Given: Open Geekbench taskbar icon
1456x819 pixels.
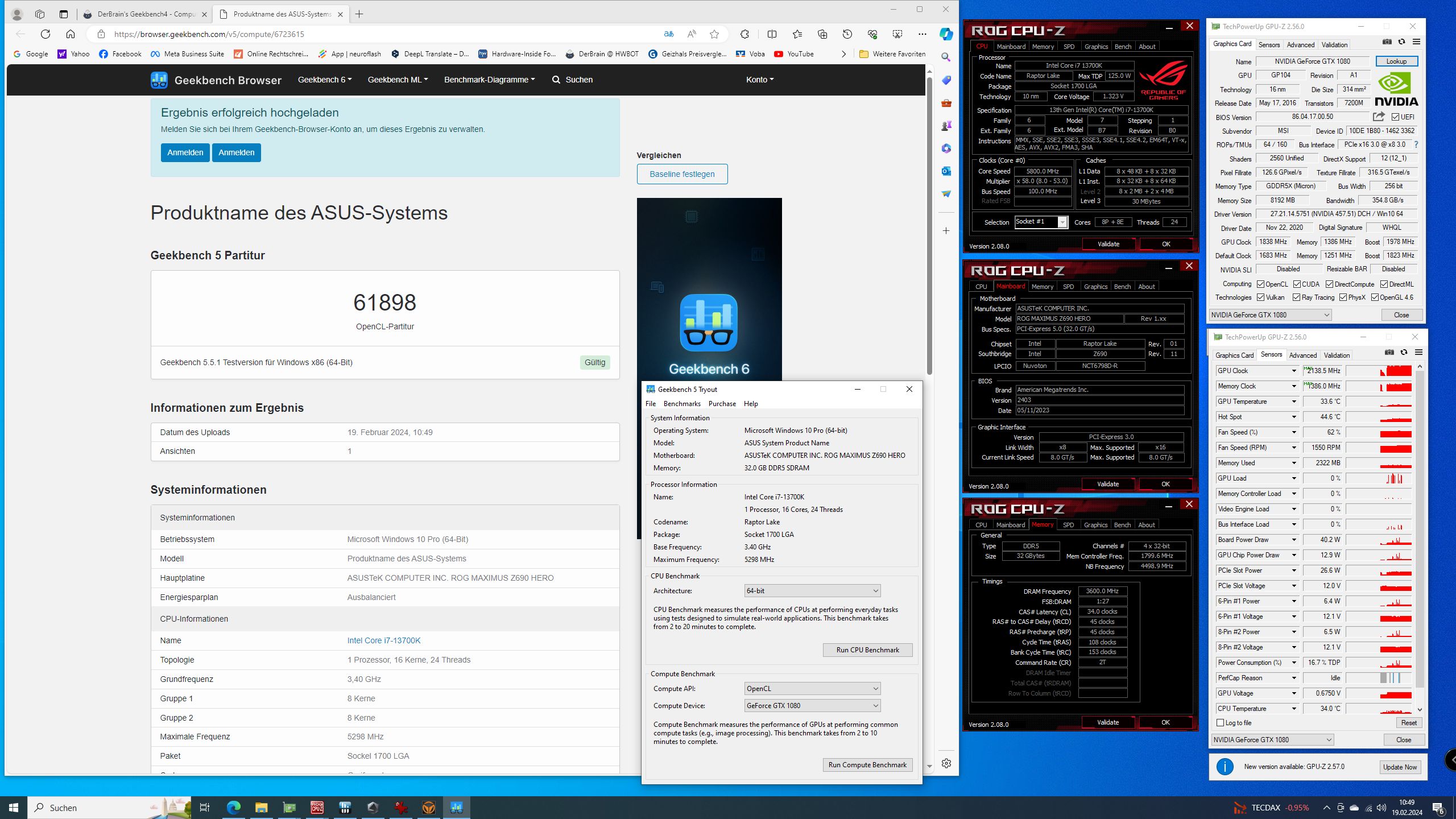Looking at the screenshot, I should click(457, 808).
